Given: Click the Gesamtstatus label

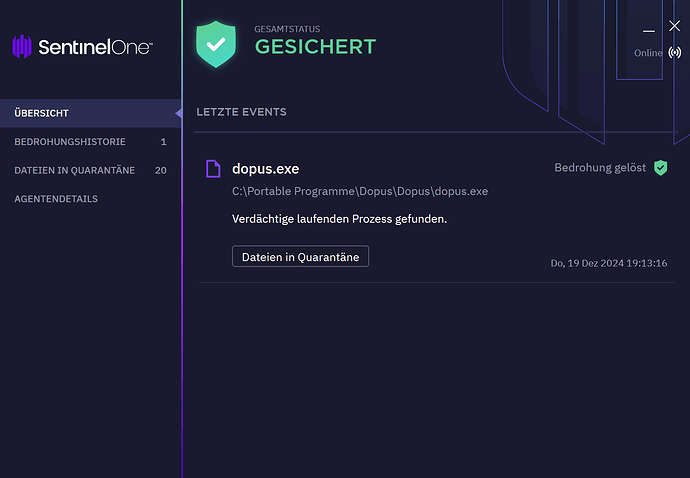Looking at the screenshot, I should coord(287,29).
